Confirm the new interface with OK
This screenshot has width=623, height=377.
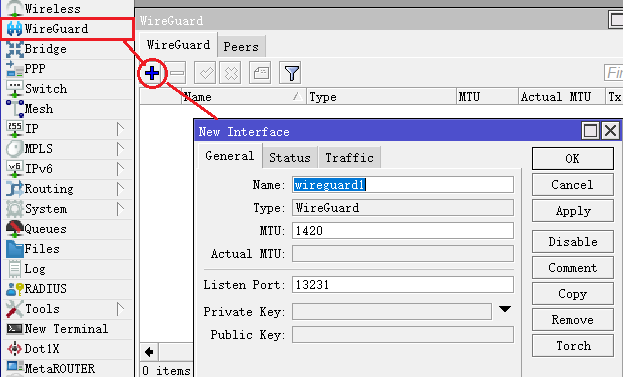pos(573,159)
